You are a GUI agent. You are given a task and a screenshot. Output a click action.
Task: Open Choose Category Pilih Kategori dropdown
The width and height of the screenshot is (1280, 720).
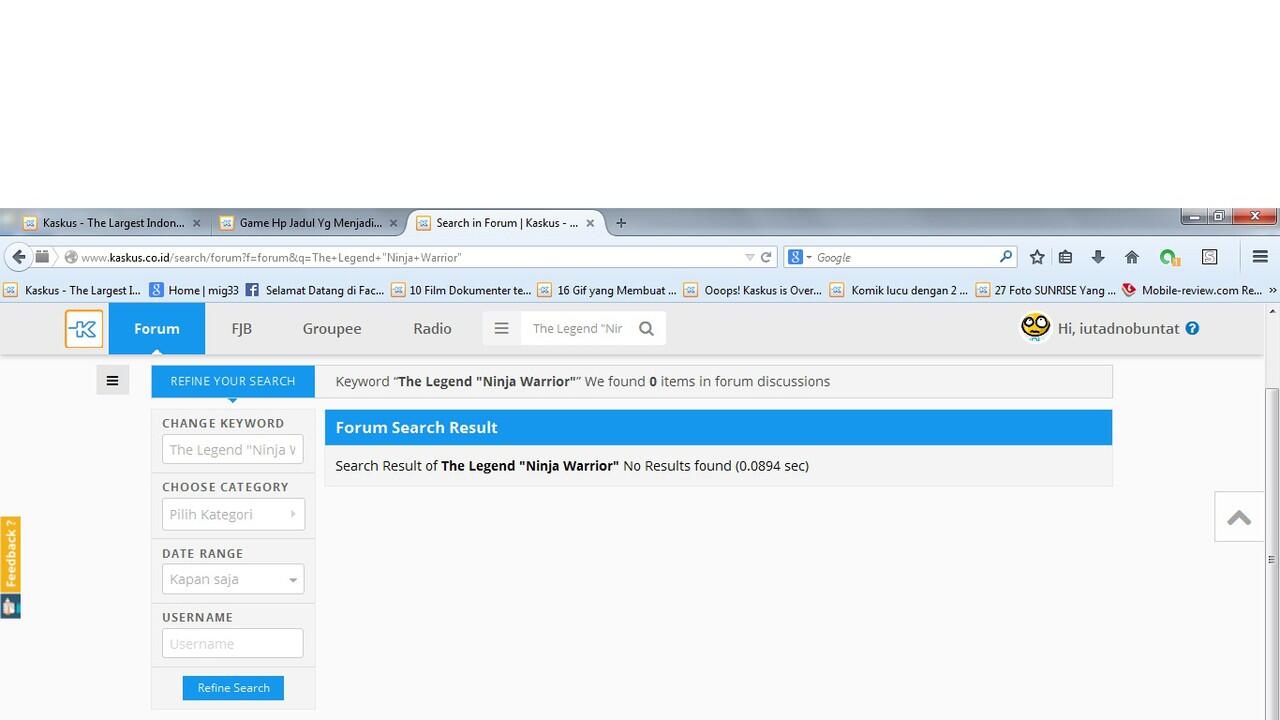coord(233,514)
